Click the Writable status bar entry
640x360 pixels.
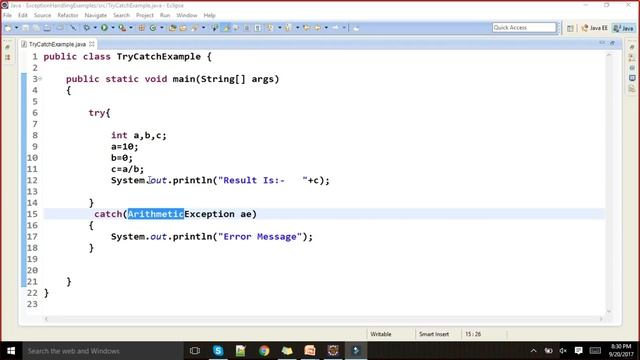point(381,334)
